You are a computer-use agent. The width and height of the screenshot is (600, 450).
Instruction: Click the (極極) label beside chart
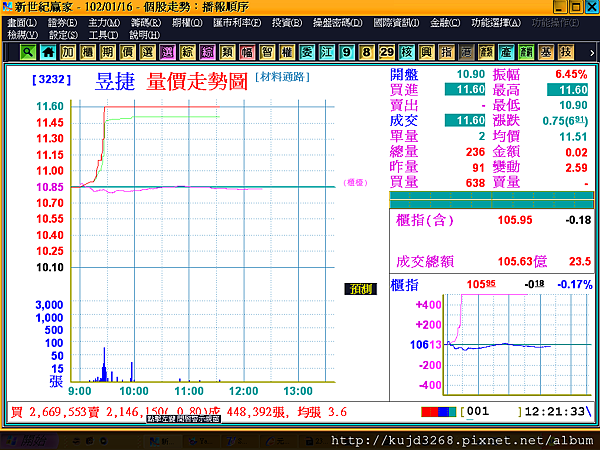355,183
